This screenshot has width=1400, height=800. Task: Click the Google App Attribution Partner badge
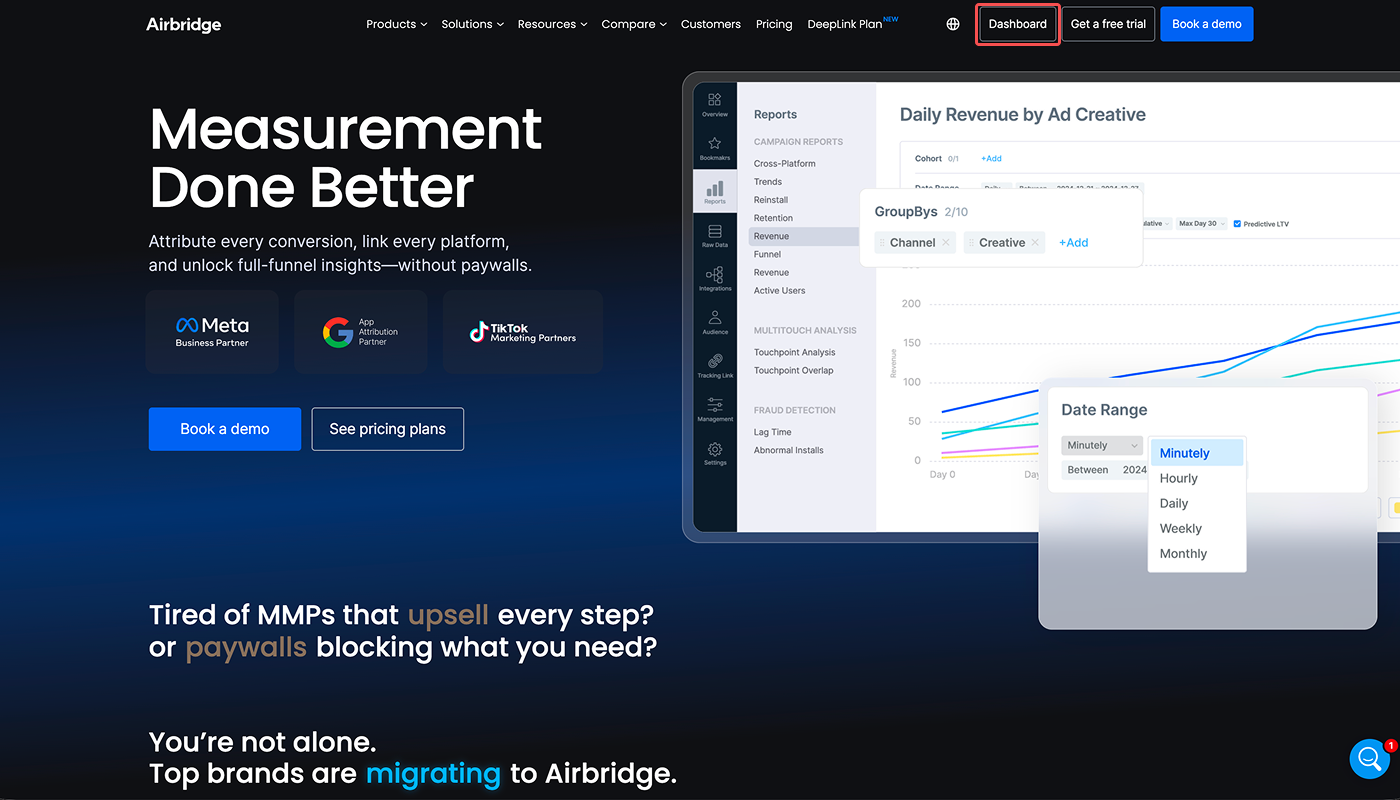point(361,332)
